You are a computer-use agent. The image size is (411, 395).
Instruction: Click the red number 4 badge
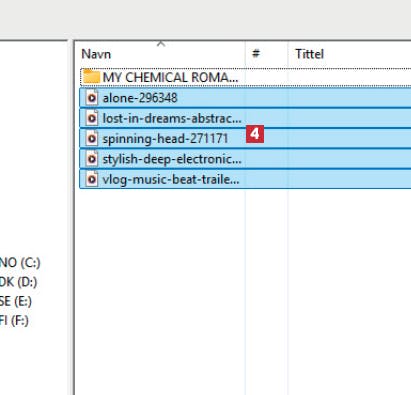coord(255,134)
